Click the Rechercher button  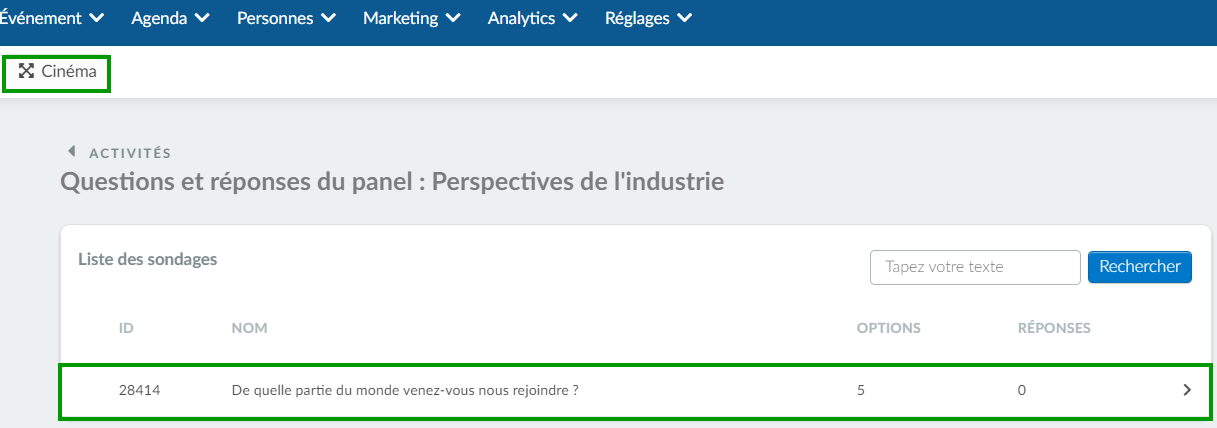point(1140,267)
